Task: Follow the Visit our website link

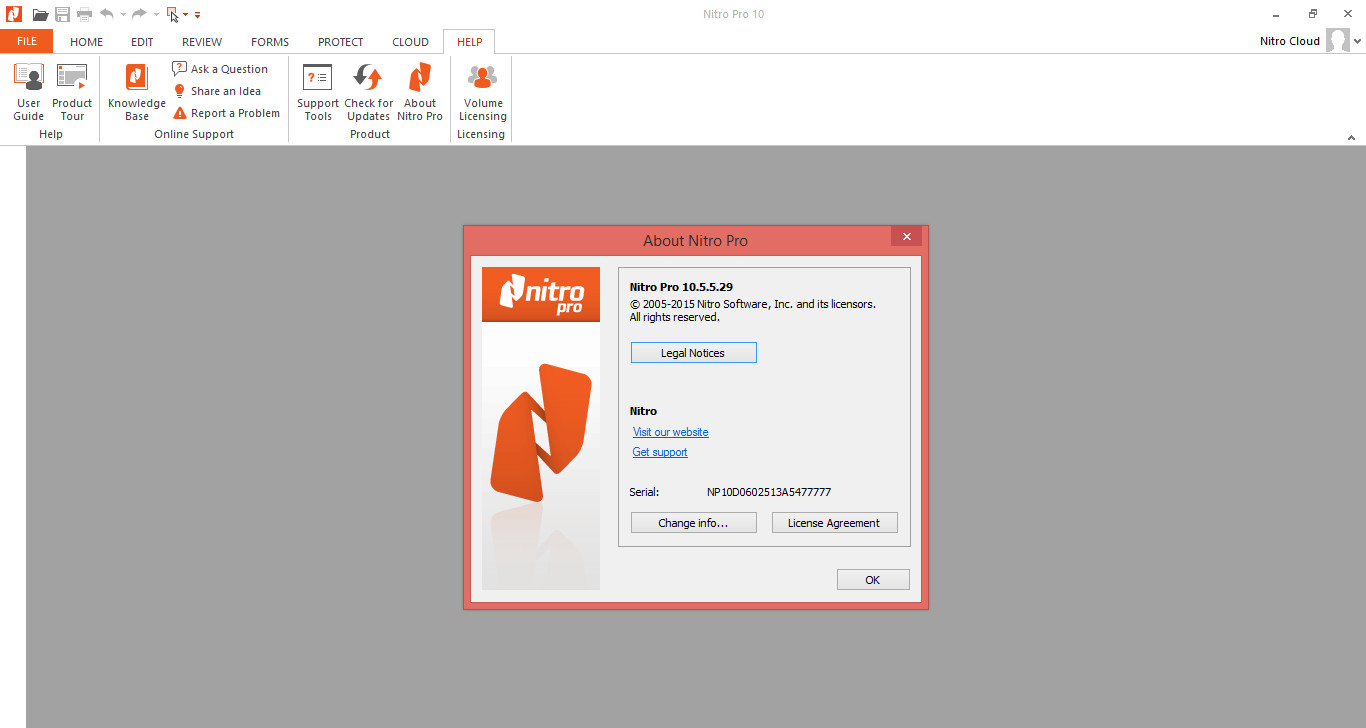Action: [671, 432]
